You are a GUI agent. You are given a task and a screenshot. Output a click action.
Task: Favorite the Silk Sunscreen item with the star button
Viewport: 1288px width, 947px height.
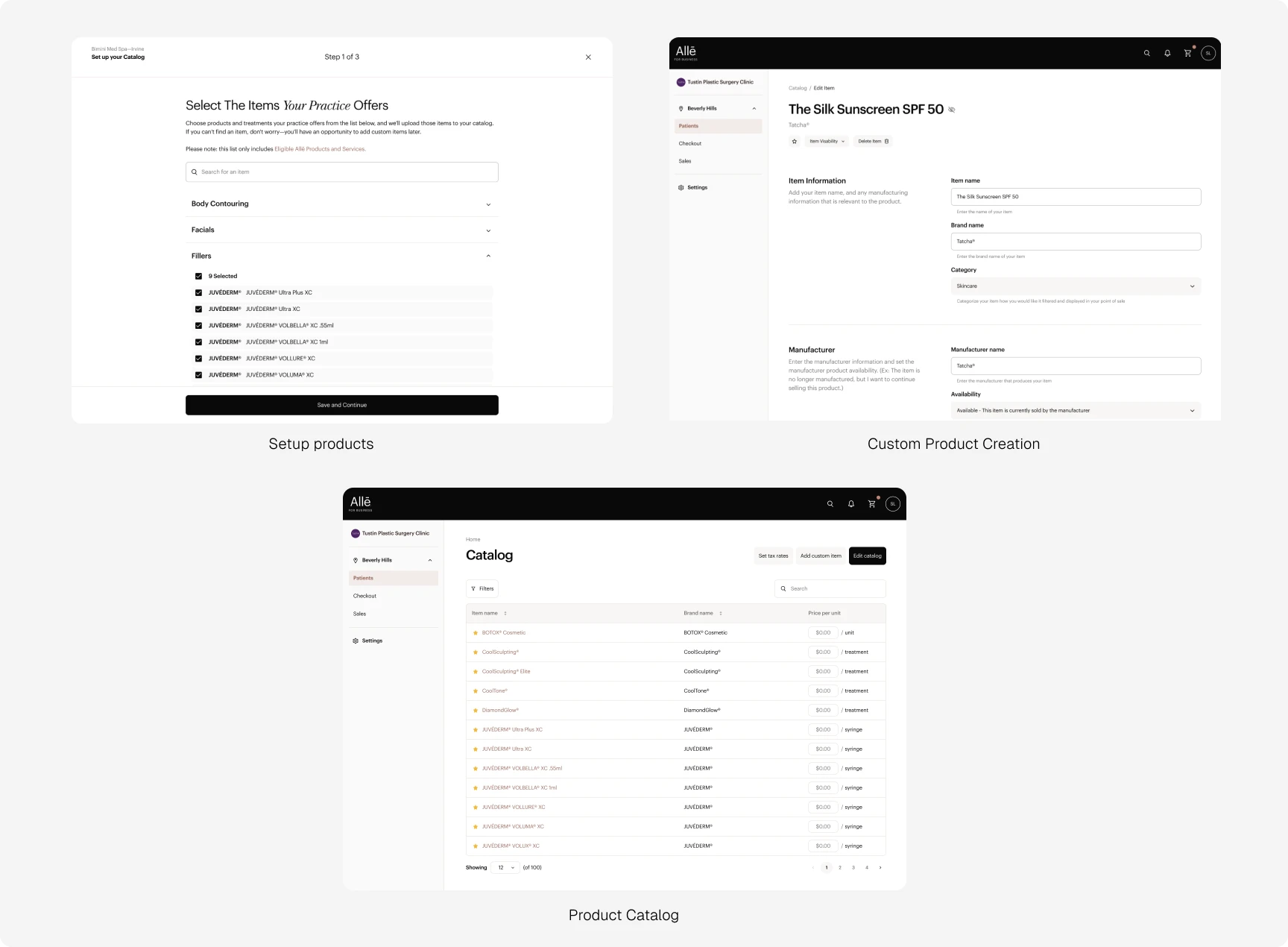click(795, 141)
